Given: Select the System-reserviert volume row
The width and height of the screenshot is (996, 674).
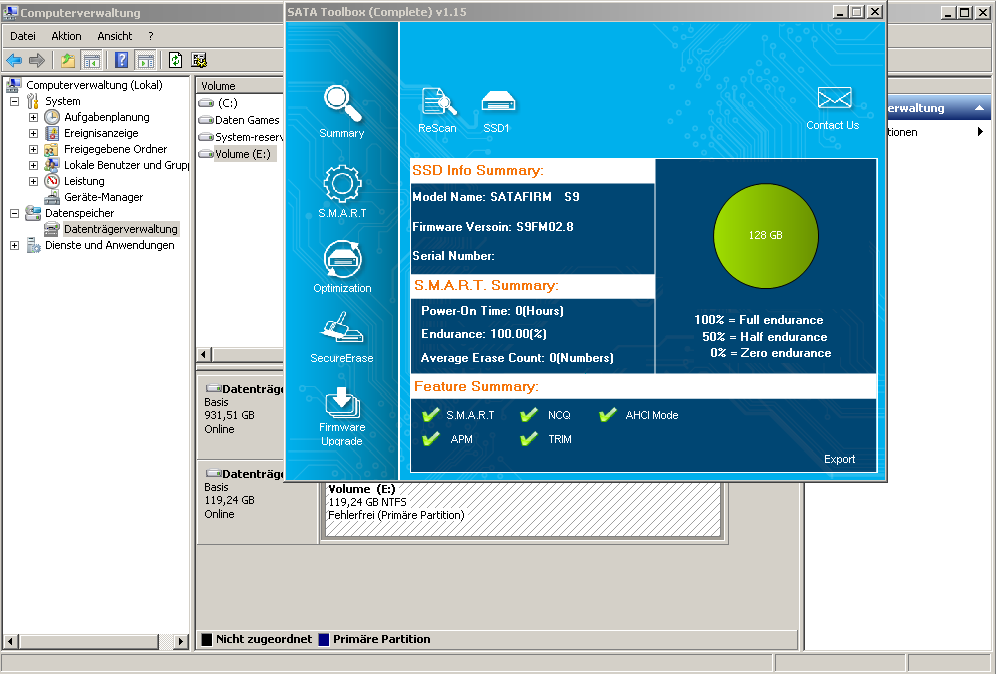Looking at the screenshot, I should pos(239,137).
